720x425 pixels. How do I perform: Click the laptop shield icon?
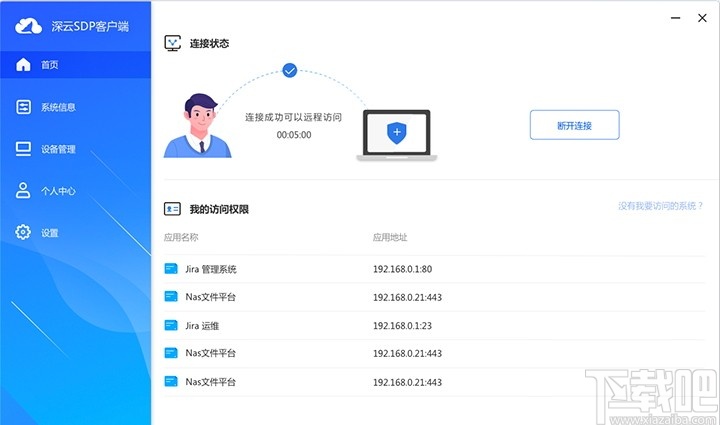tap(397, 135)
